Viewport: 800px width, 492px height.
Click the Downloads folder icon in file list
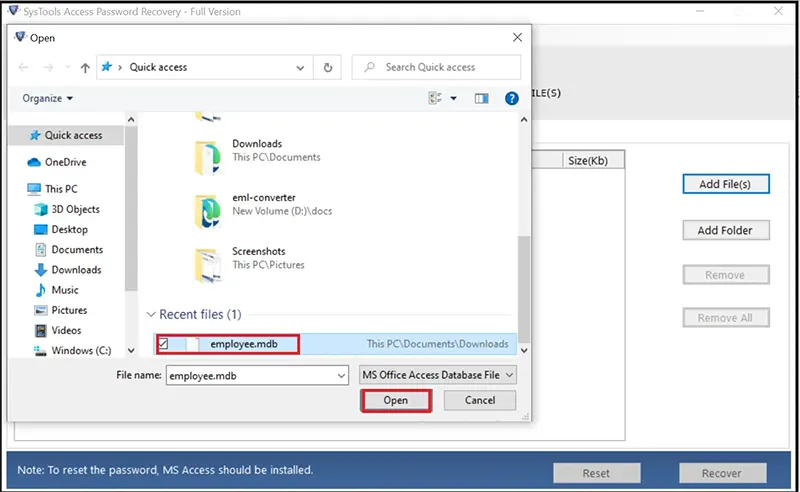[208, 158]
